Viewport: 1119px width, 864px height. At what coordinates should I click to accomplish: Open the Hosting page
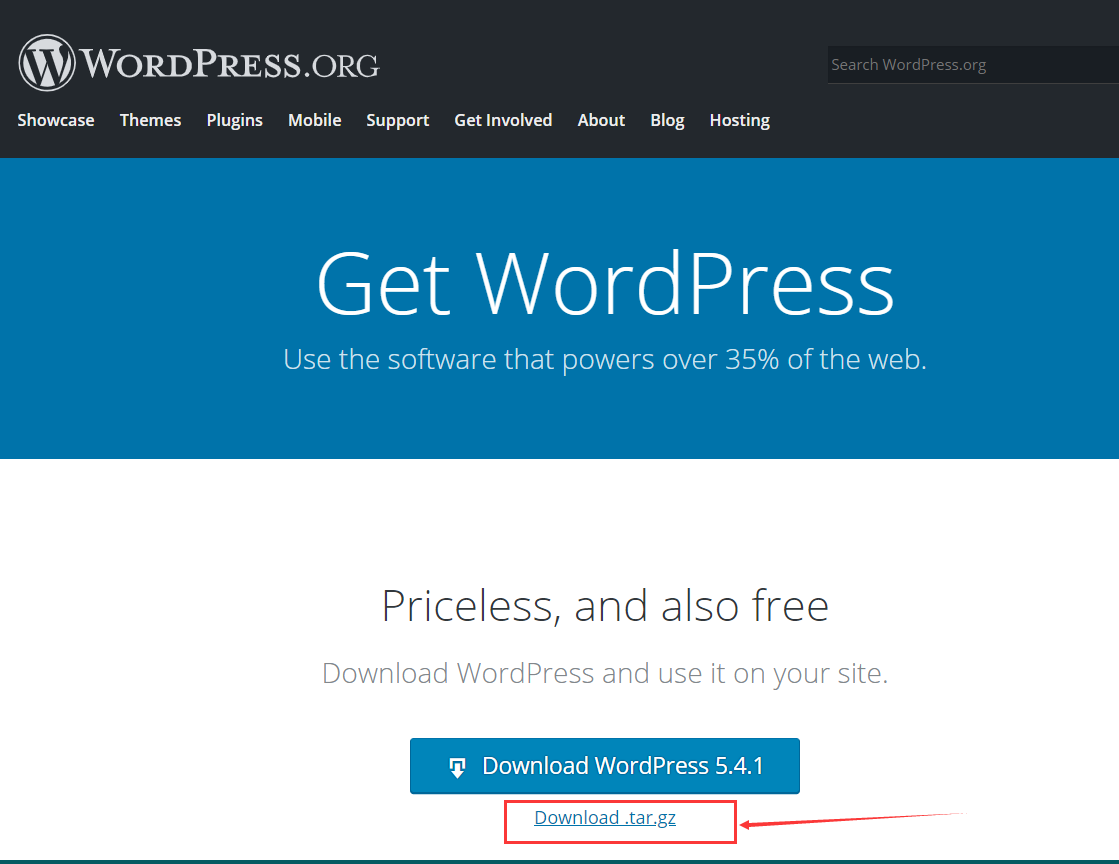[740, 121]
